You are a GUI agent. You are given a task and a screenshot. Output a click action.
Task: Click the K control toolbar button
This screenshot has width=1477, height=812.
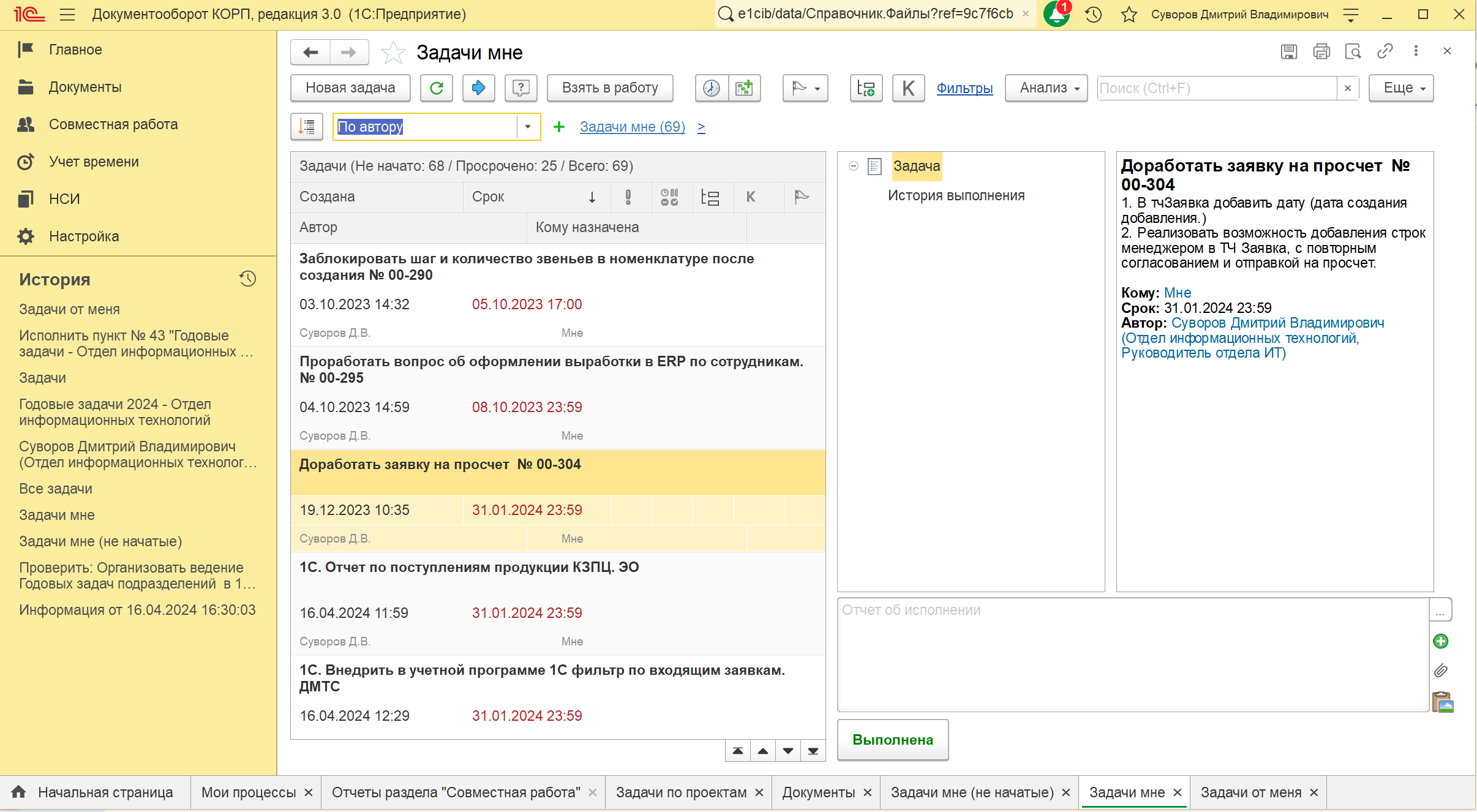[x=909, y=88]
